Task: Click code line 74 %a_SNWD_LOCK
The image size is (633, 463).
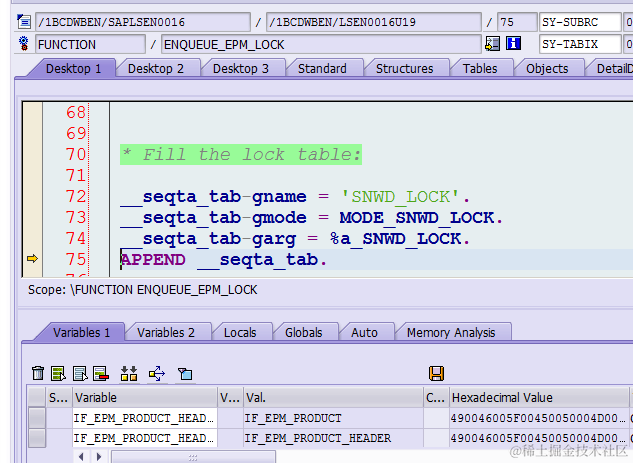Action: coord(295,239)
